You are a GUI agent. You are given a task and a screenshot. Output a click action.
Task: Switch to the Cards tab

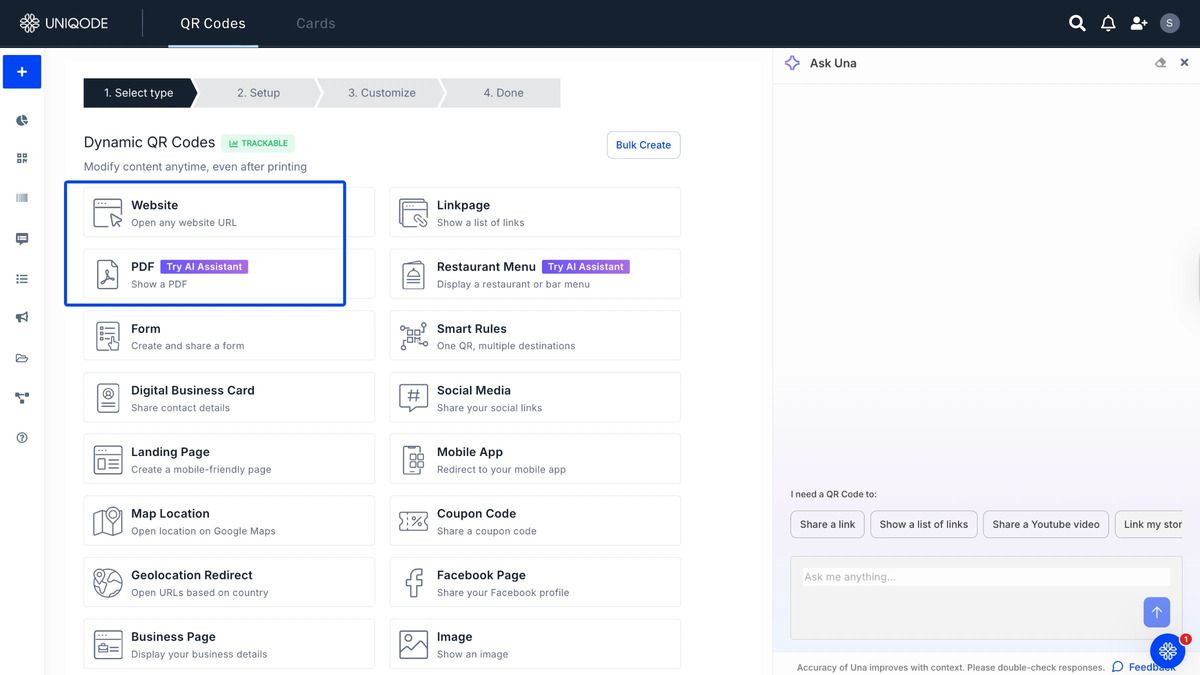pos(316,23)
